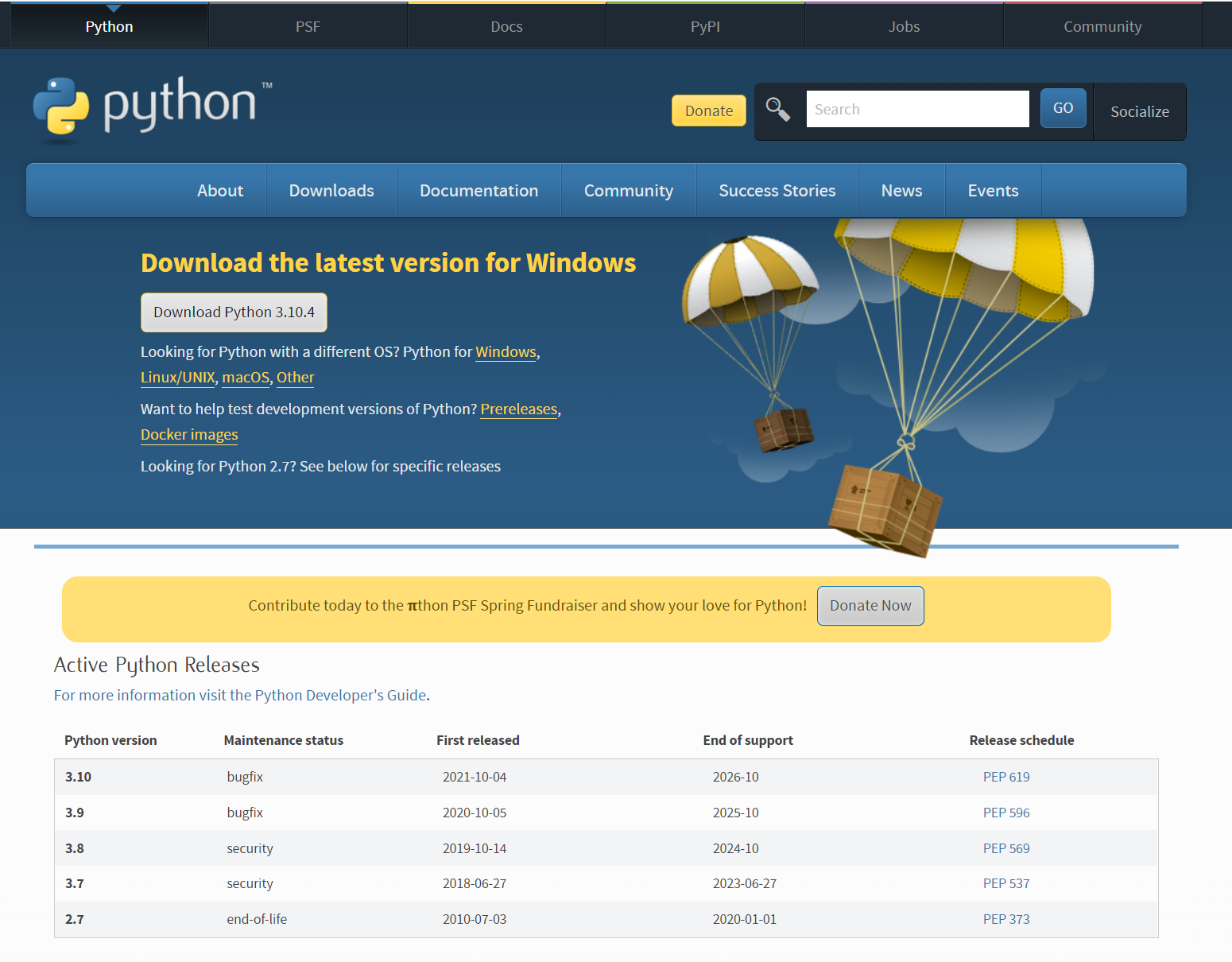Click the '2018-06-27' release date
This screenshot has height=962, width=1232.
(x=475, y=883)
